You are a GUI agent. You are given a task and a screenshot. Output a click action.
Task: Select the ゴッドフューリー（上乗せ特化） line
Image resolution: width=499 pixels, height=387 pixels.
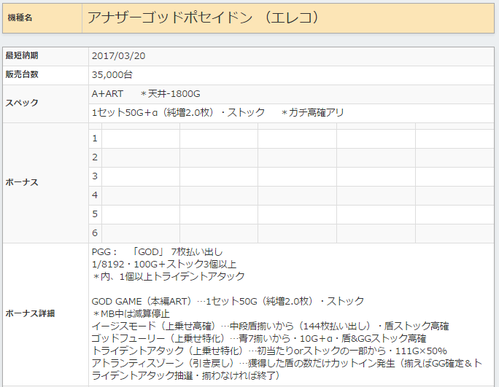[x=259, y=338]
